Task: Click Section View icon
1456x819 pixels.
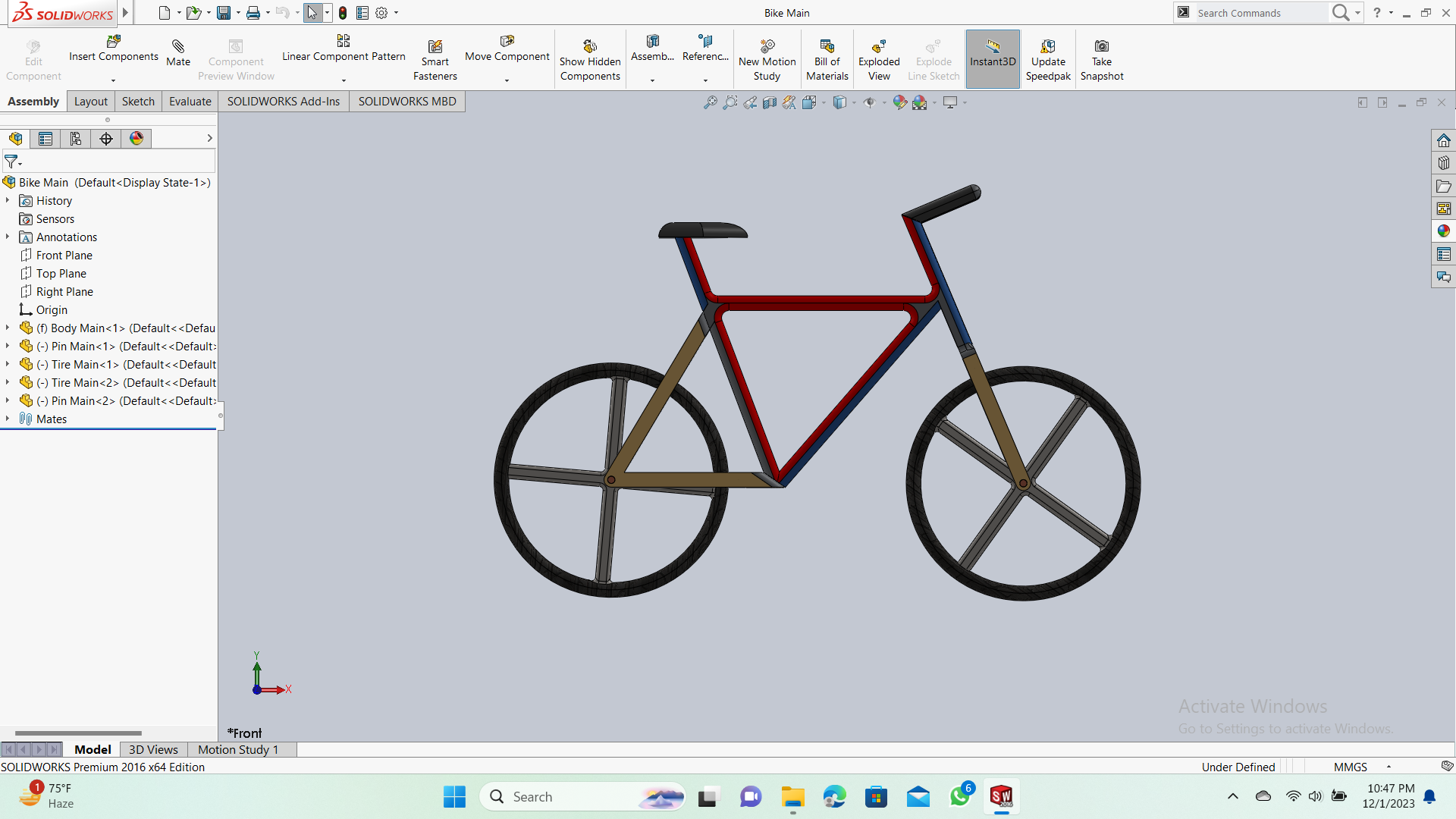Action: click(770, 102)
